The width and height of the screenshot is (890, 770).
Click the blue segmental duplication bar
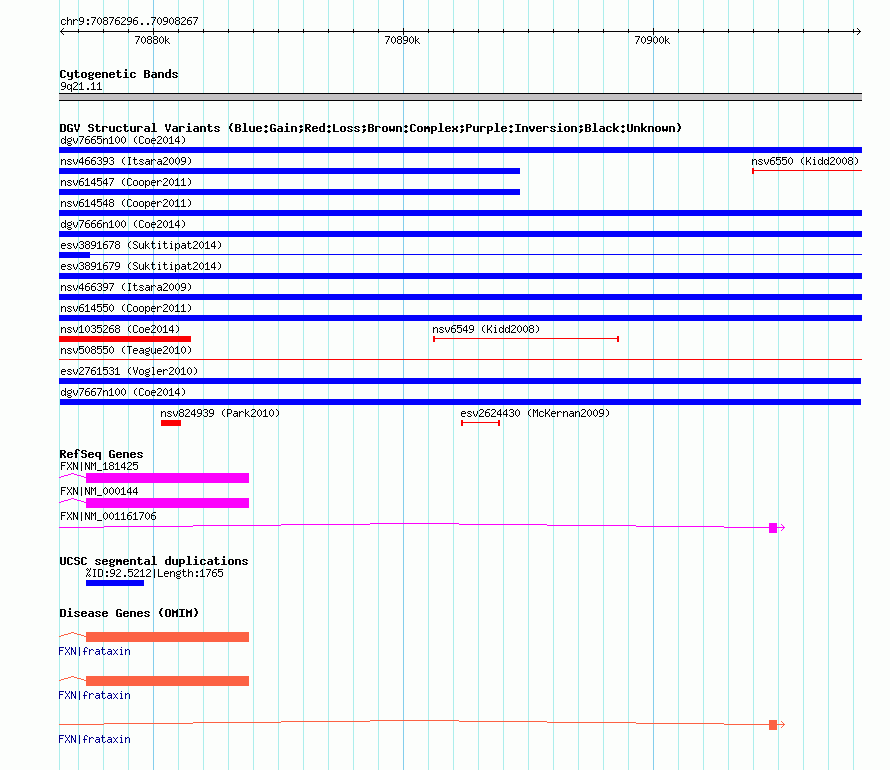tap(115, 583)
